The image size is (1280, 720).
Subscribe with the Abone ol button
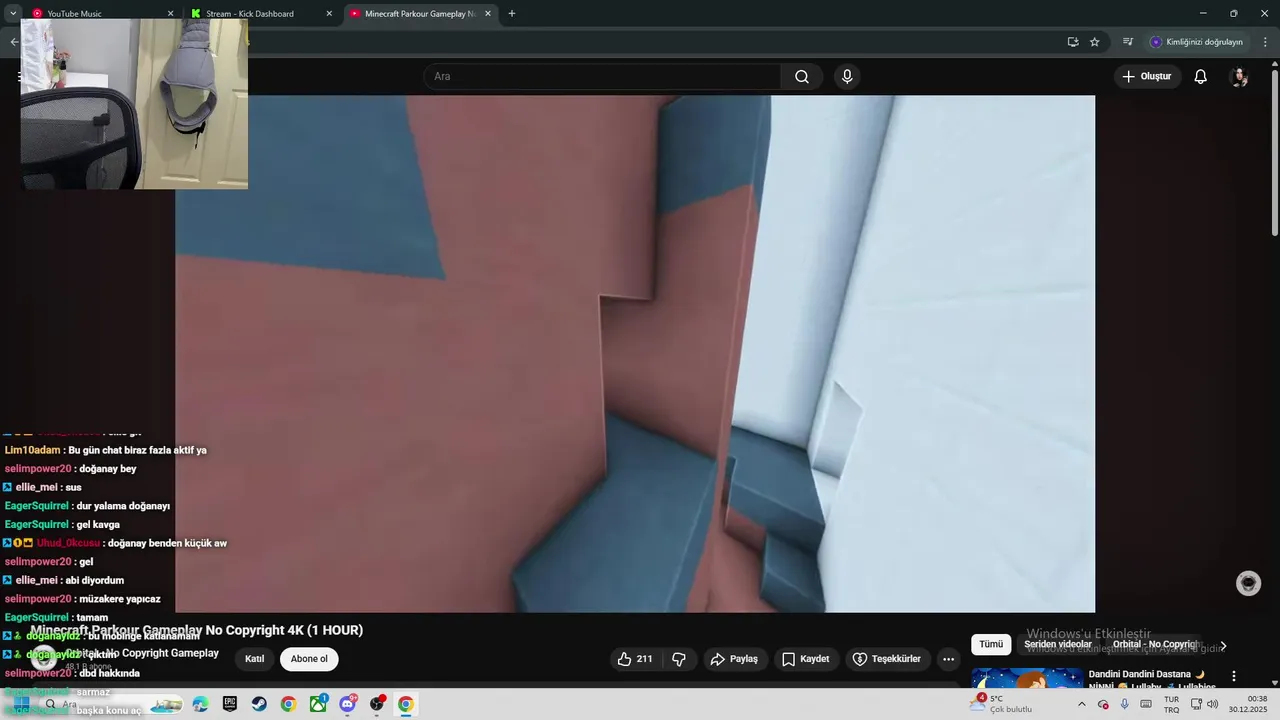click(x=309, y=659)
